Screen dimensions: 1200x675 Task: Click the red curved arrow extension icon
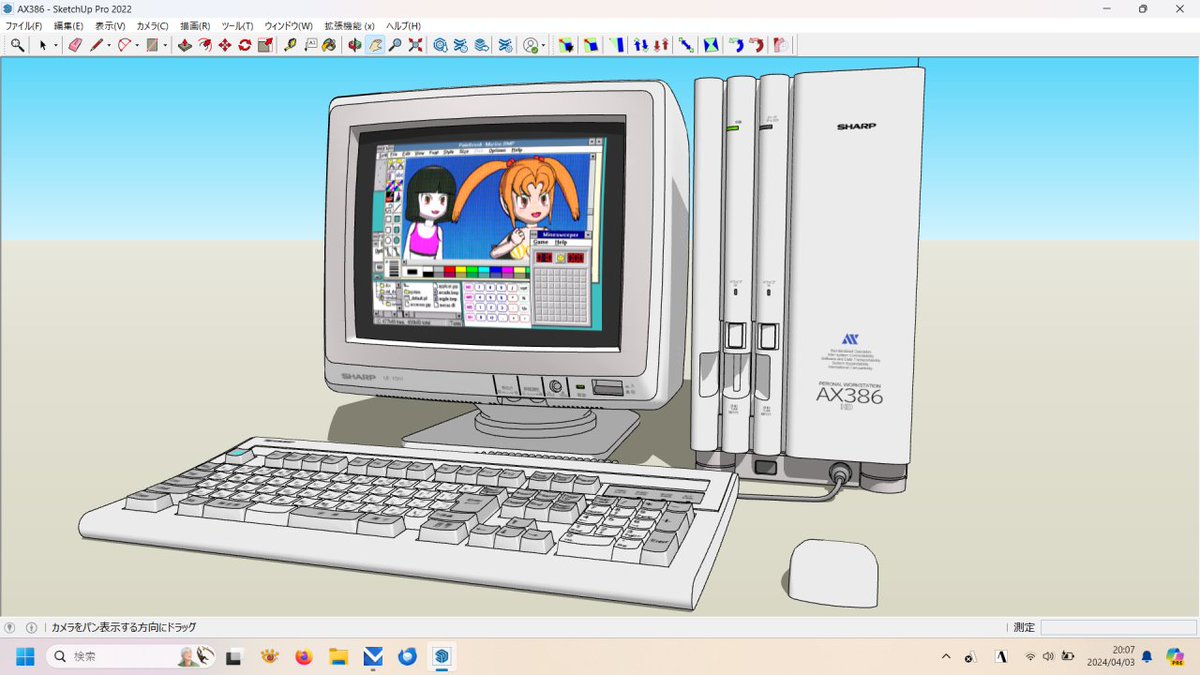757,45
